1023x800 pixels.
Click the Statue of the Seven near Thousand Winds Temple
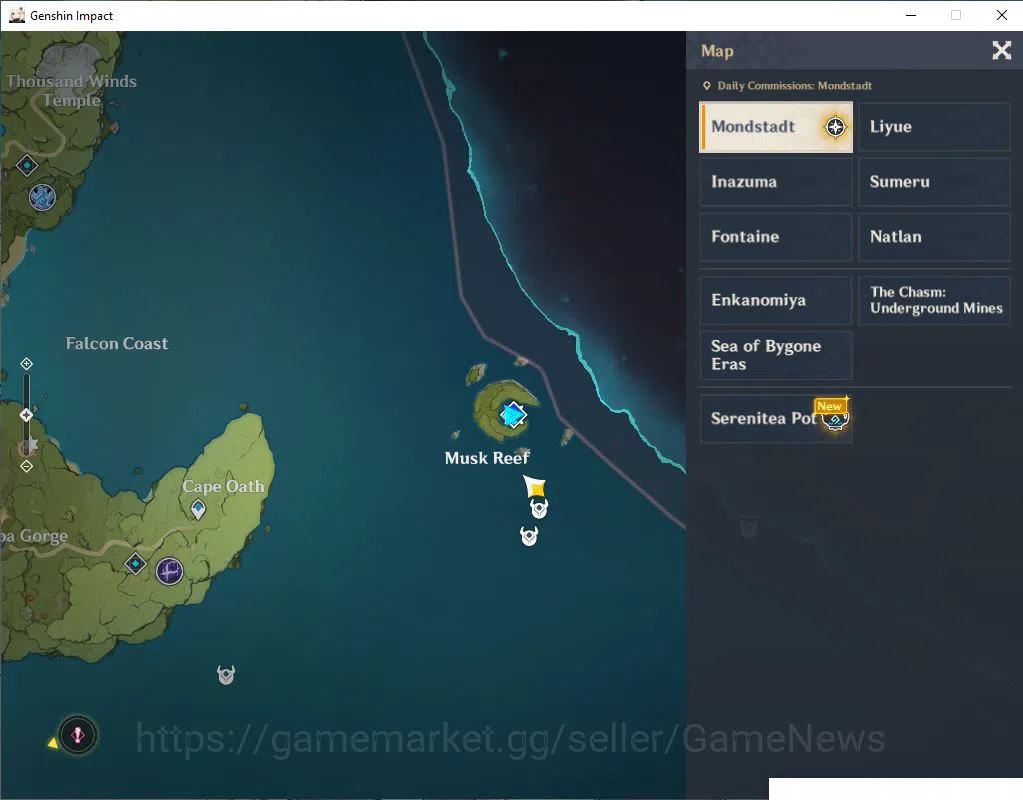coord(42,197)
